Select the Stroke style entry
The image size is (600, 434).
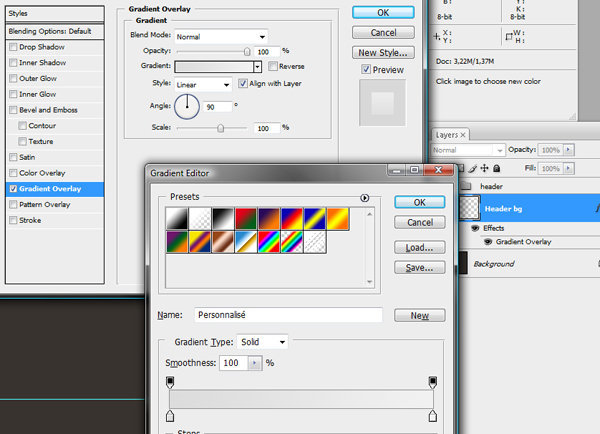55,220
